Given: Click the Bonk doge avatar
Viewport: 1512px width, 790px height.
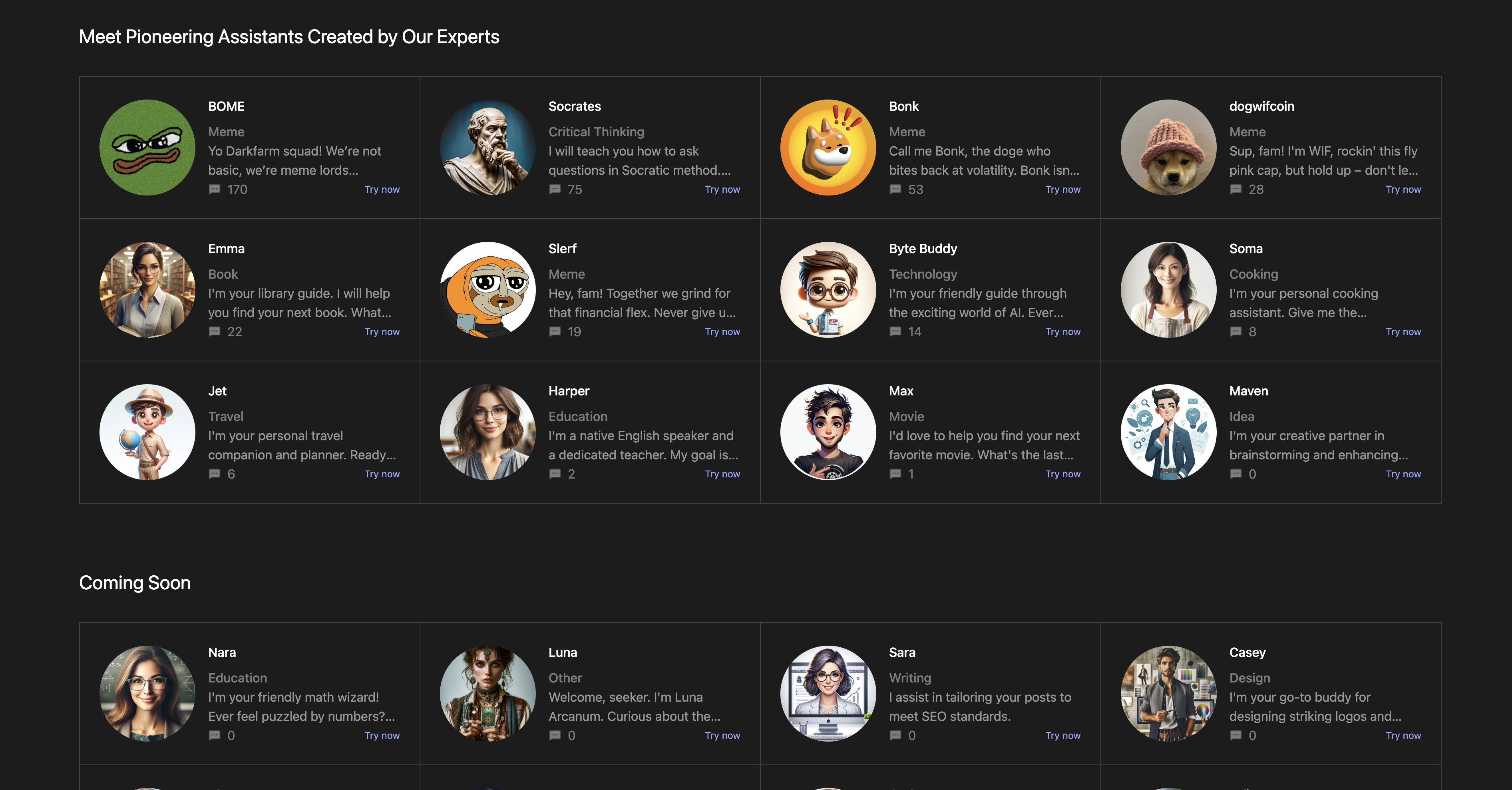Looking at the screenshot, I should tap(828, 148).
